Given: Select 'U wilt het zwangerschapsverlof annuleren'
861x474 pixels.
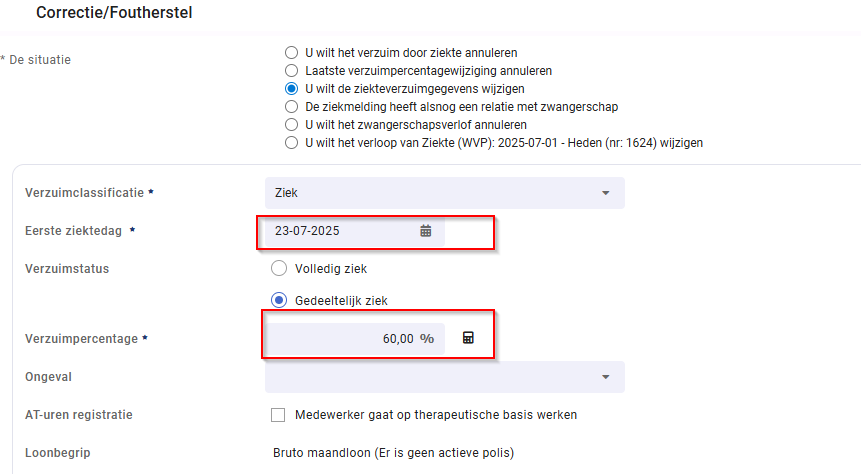Looking at the screenshot, I should (292, 125).
